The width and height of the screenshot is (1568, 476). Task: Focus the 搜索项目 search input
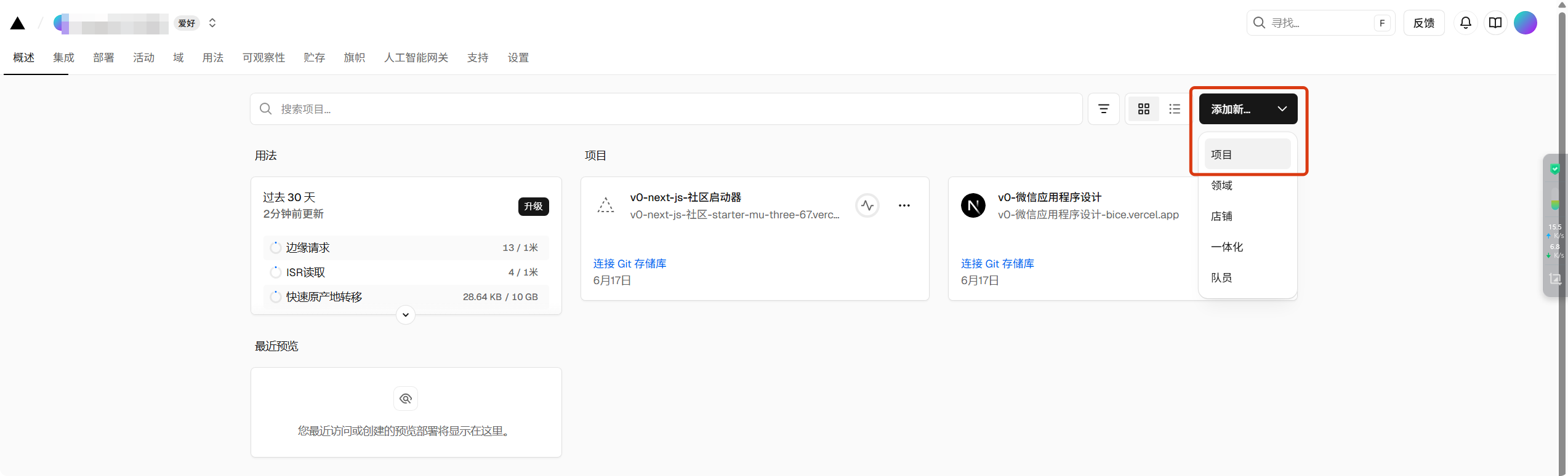[x=666, y=109]
